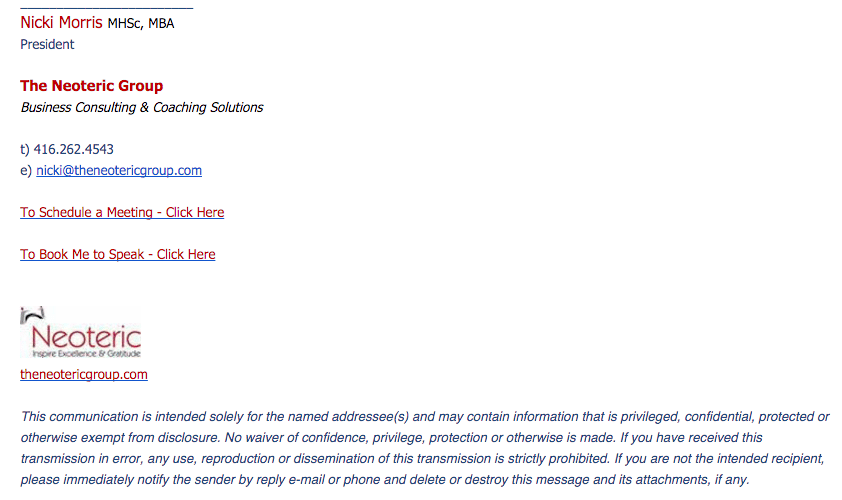Click the name Nicki Morris
The image size is (842, 500).
[x=61, y=23]
